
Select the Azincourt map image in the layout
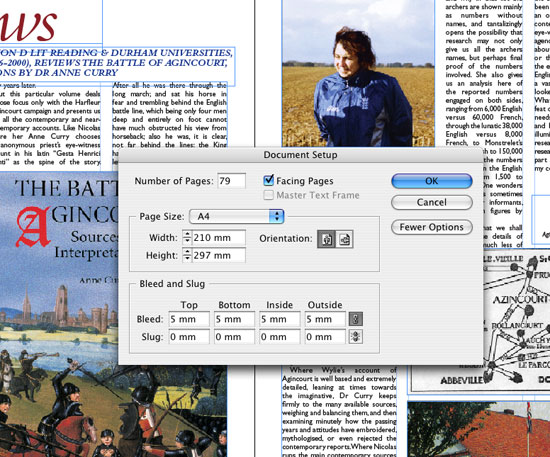click(x=516, y=320)
